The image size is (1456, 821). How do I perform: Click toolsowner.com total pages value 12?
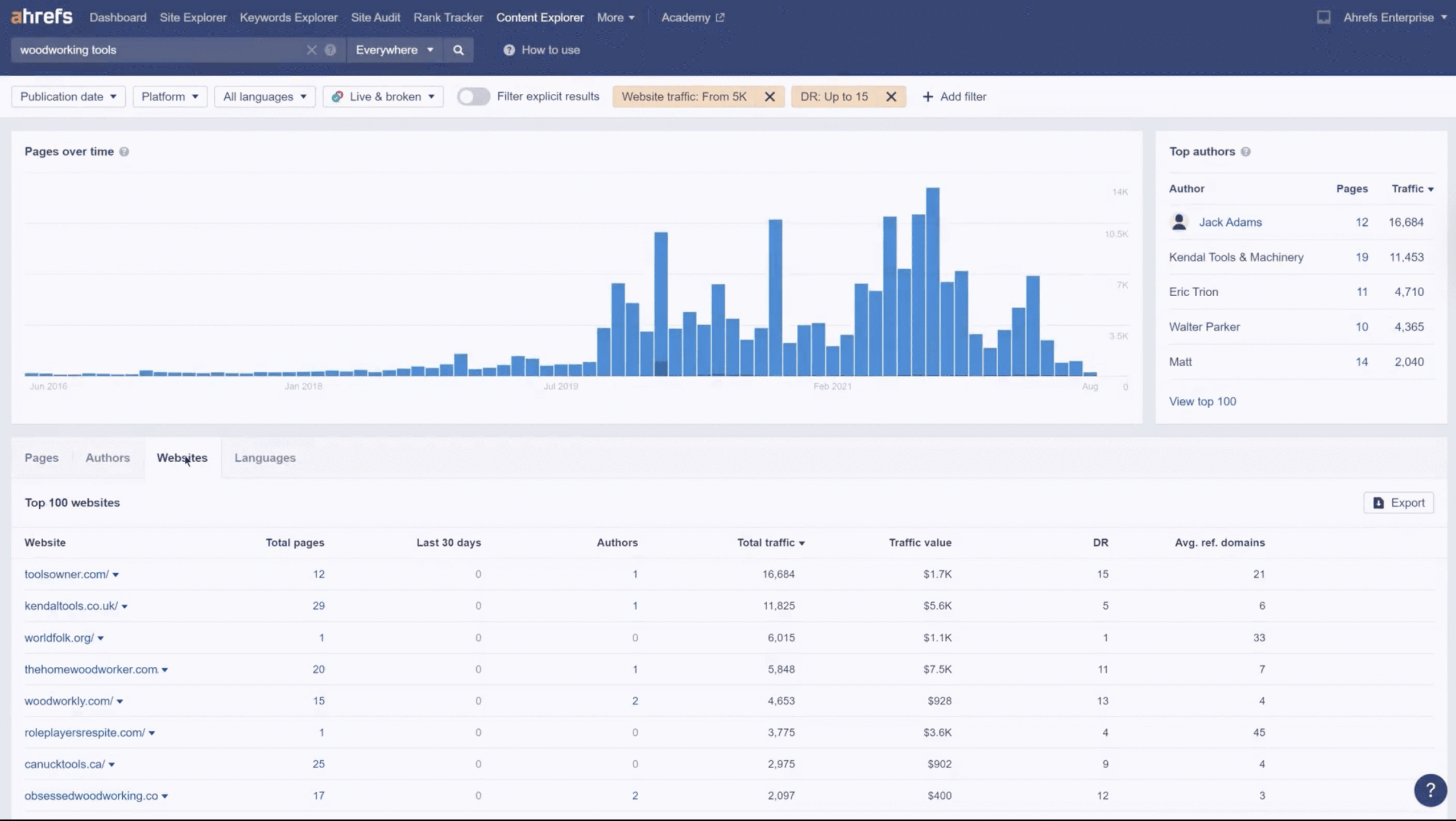(x=318, y=574)
